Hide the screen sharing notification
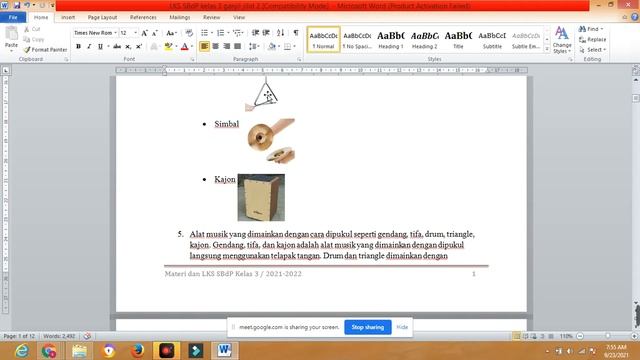The width and height of the screenshot is (640, 360). pyautogui.click(x=402, y=327)
